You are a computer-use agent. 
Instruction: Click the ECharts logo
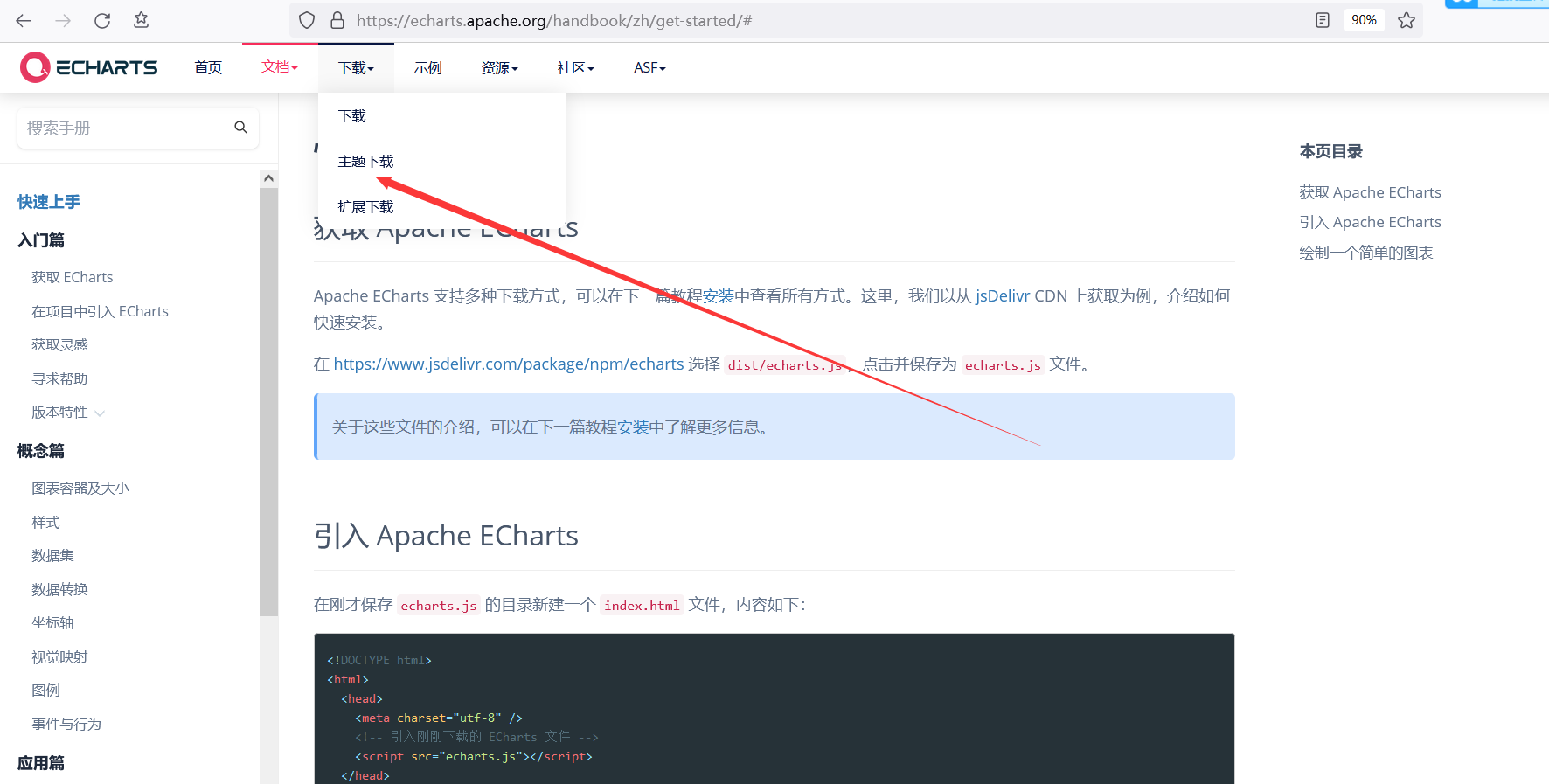pos(89,67)
